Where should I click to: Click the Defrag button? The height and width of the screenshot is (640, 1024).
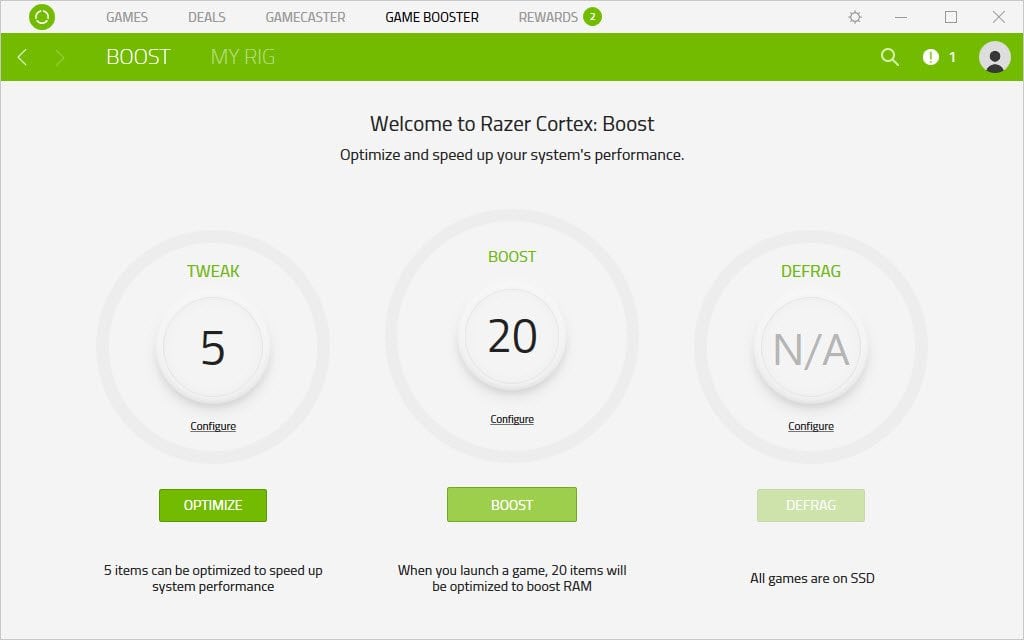click(810, 505)
